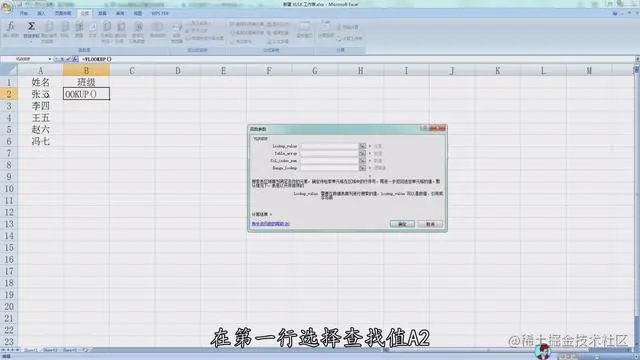Select column C header

pyautogui.click(x=132, y=71)
